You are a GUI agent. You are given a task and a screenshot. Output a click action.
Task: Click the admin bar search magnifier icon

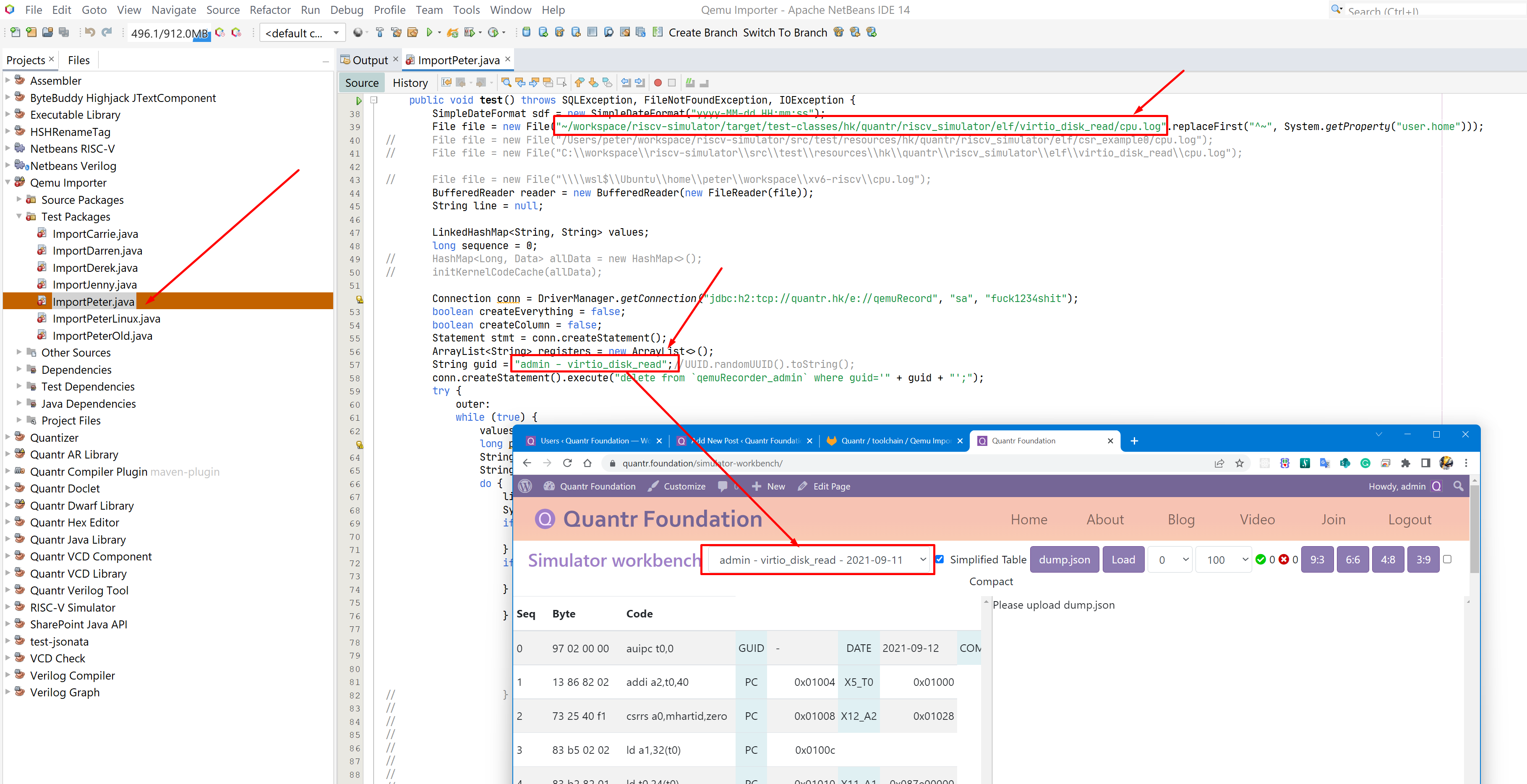tap(1458, 486)
